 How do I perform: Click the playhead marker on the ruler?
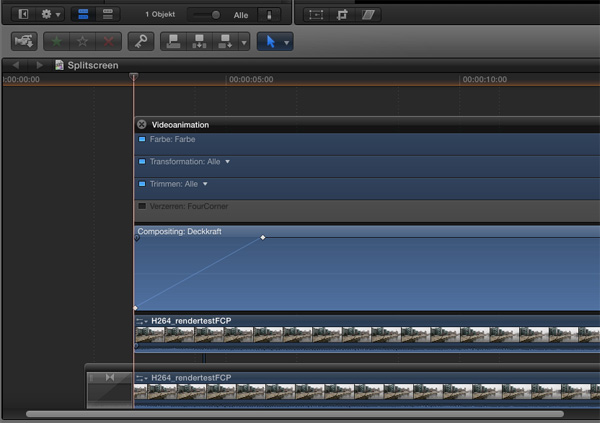tap(133, 77)
